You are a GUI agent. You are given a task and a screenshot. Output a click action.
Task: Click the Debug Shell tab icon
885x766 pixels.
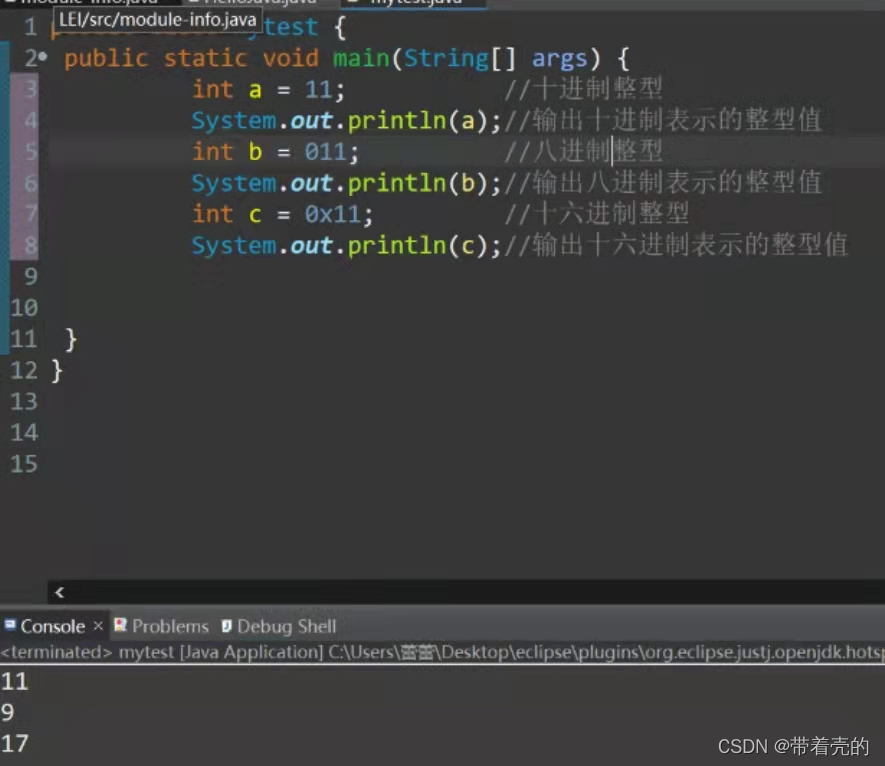226,625
